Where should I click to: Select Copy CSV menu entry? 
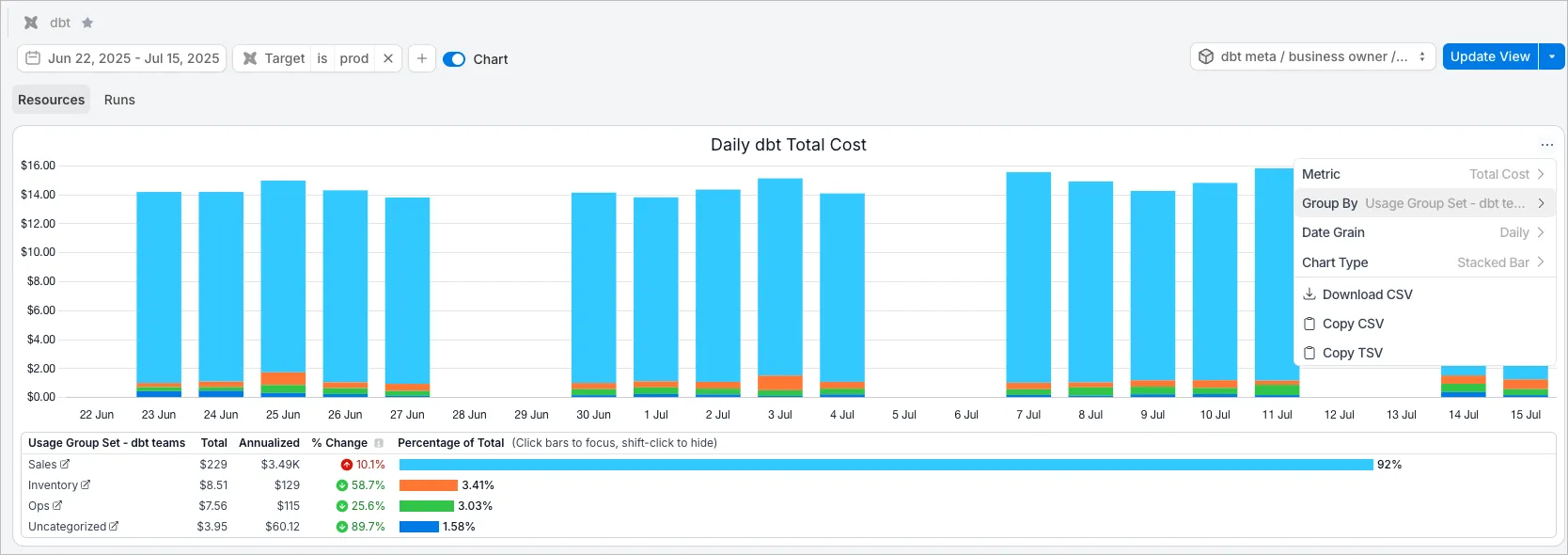click(x=1423, y=324)
